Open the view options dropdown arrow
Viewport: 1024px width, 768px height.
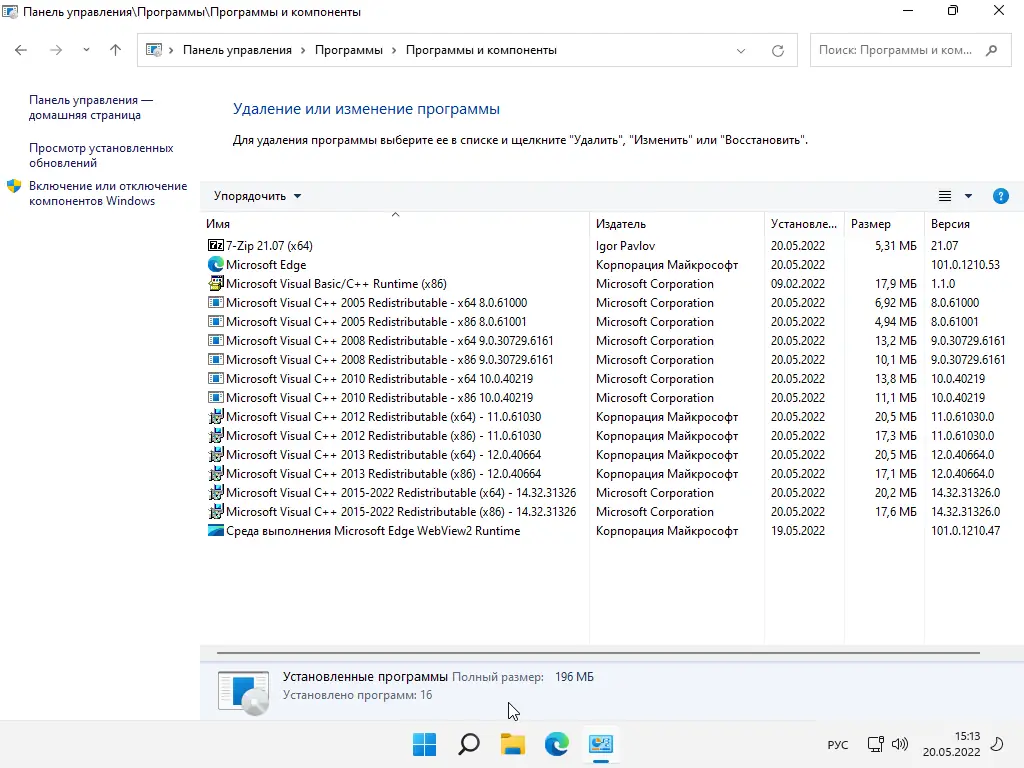pyautogui.click(x=966, y=195)
